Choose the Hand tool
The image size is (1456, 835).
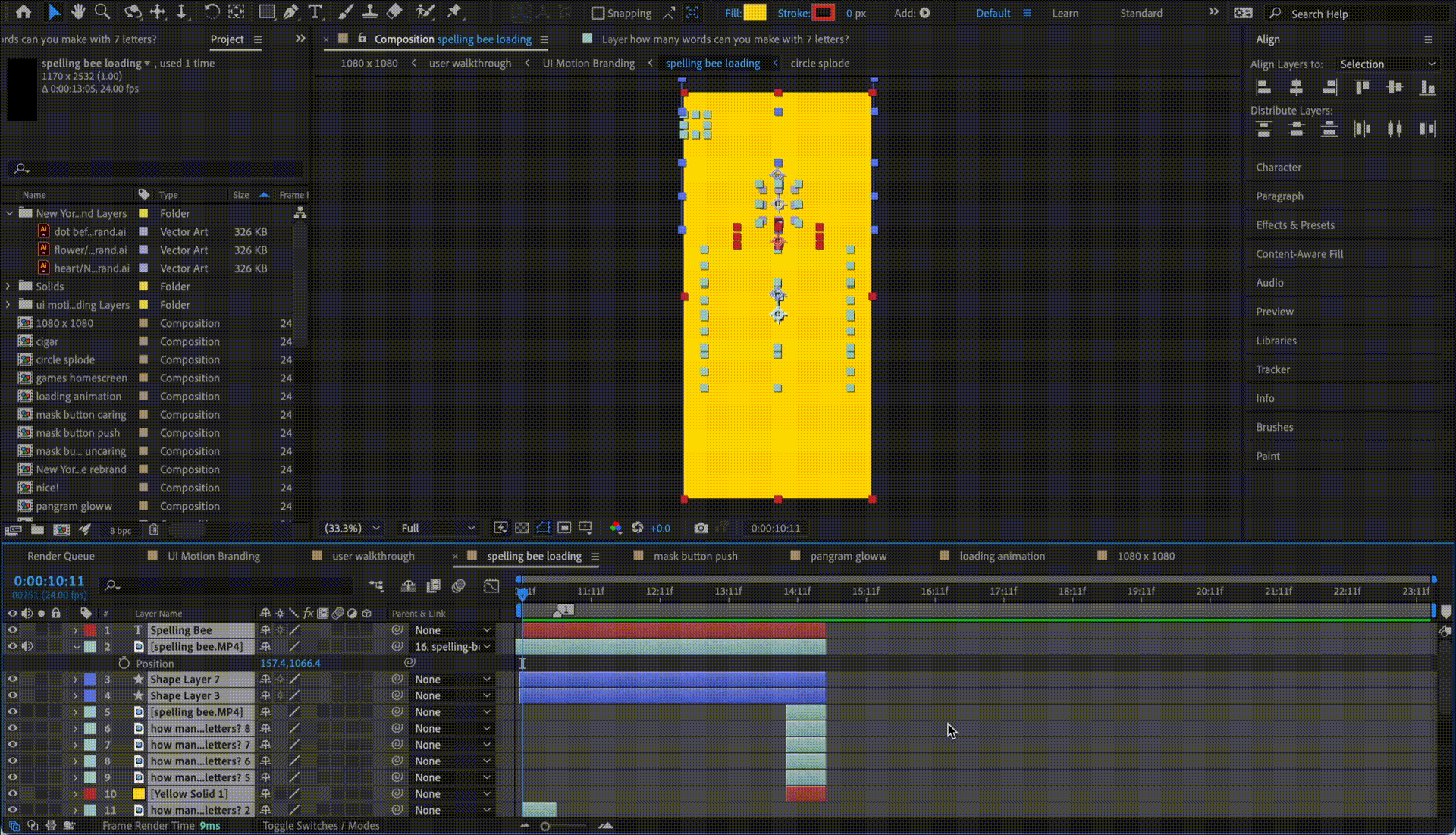tap(77, 12)
